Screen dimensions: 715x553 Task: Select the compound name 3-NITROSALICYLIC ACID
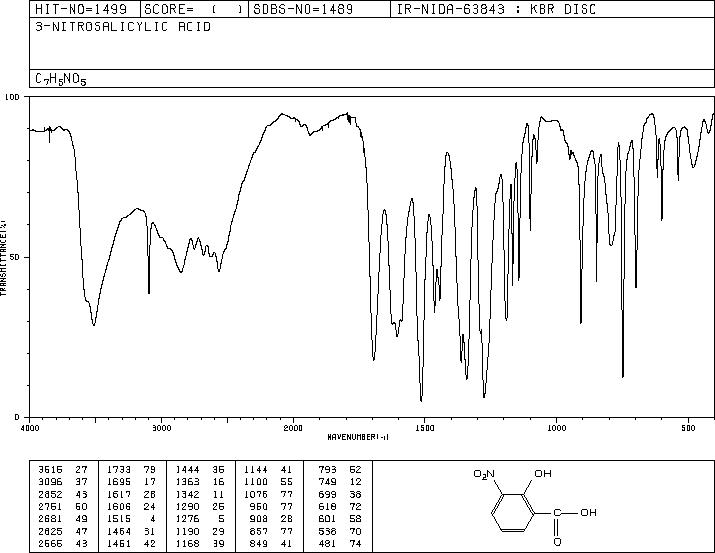tap(123, 27)
